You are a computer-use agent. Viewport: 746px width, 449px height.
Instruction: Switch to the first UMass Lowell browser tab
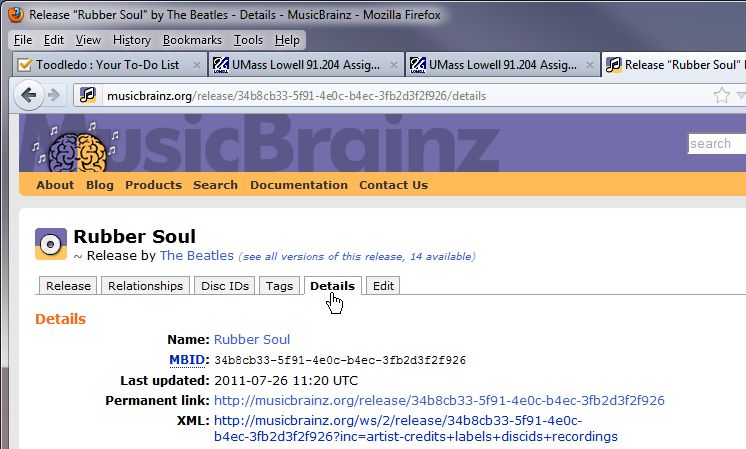(305, 65)
